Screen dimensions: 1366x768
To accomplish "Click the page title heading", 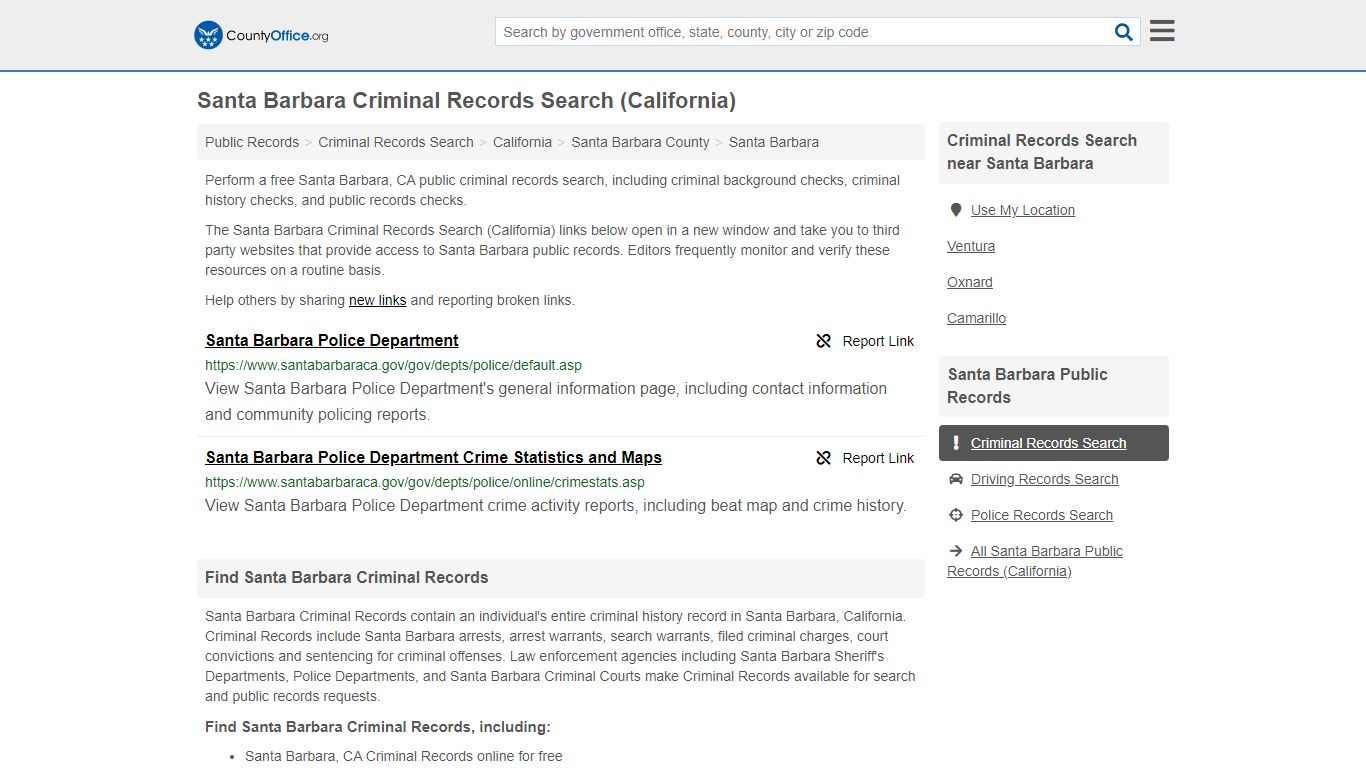I will point(466,100).
